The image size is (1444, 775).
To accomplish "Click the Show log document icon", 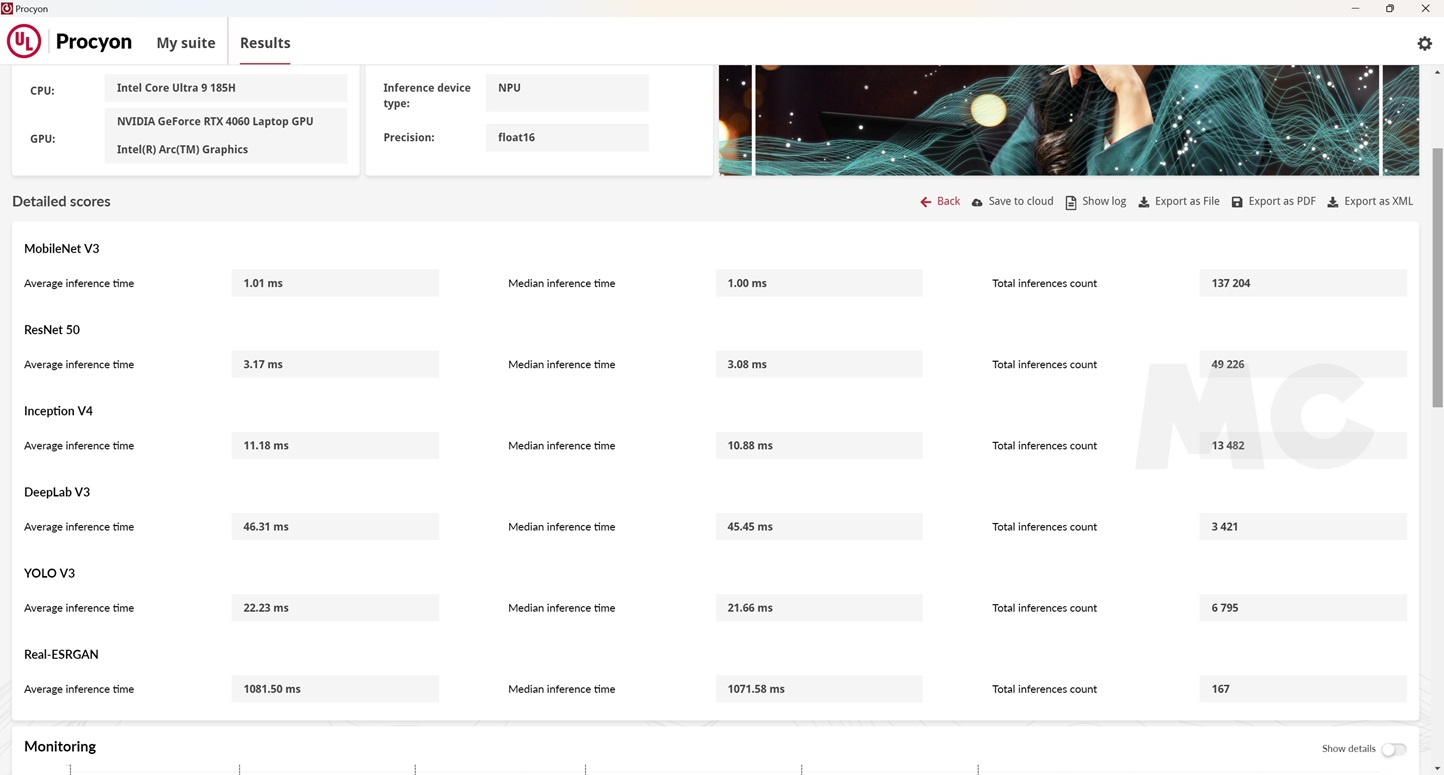I will tap(1070, 202).
